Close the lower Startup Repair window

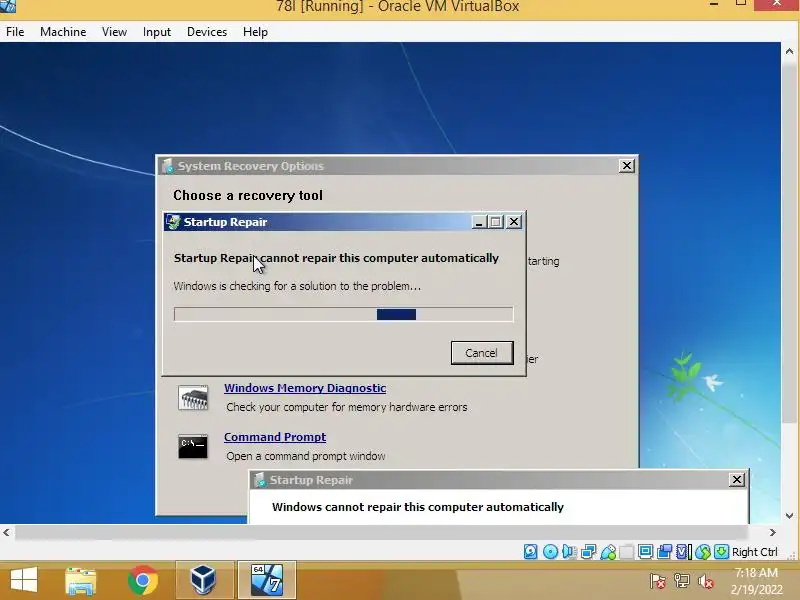click(737, 480)
